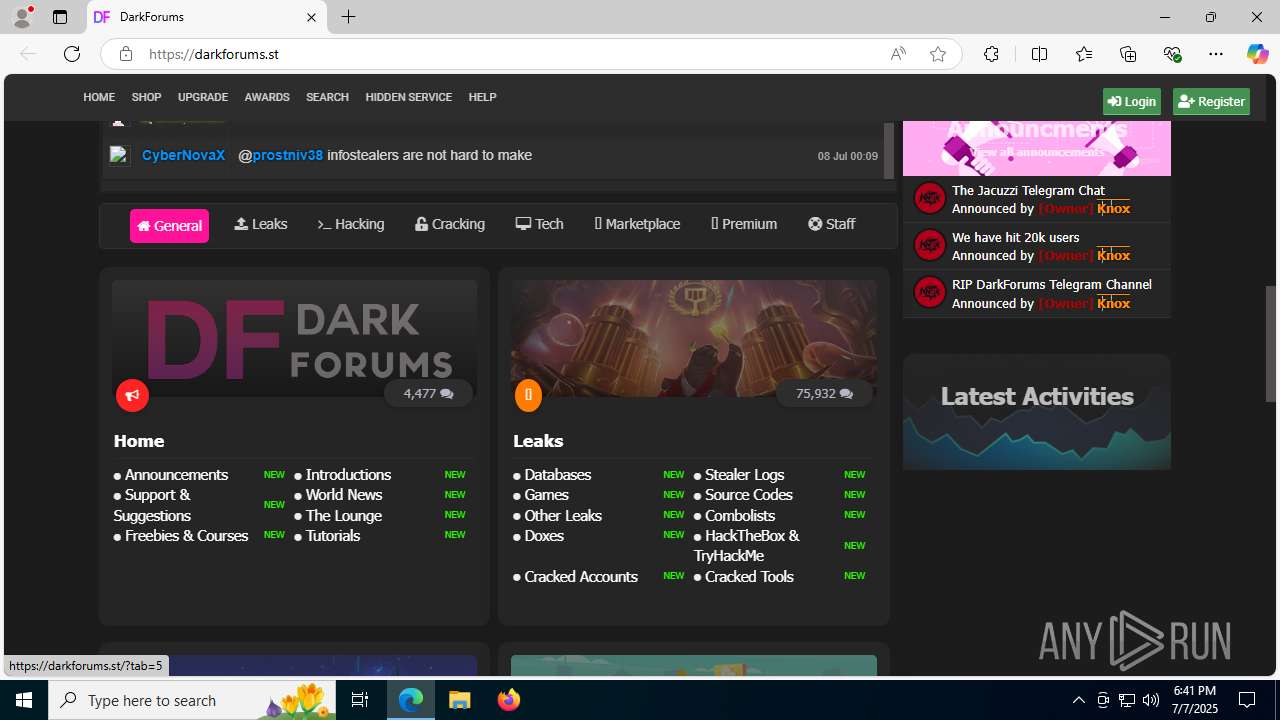Open SHOP in the site menu
The image size is (1280, 720).
(x=146, y=97)
